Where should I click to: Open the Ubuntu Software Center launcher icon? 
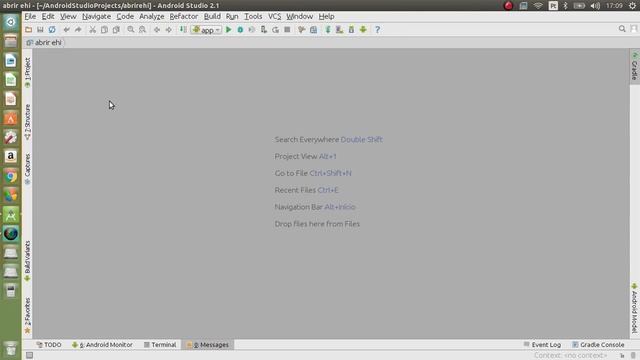pyautogui.click(x=11, y=118)
